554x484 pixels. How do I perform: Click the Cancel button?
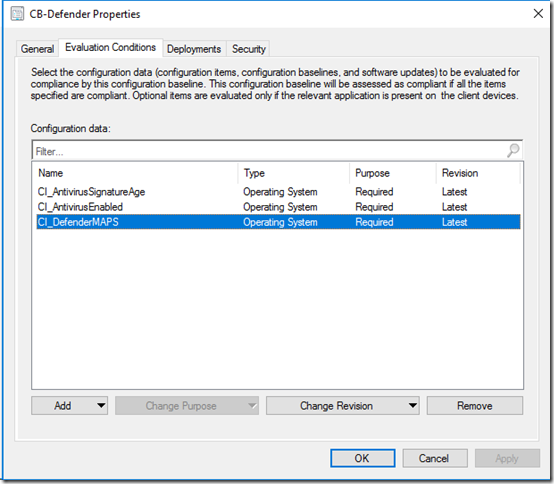[x=435, y=458]
